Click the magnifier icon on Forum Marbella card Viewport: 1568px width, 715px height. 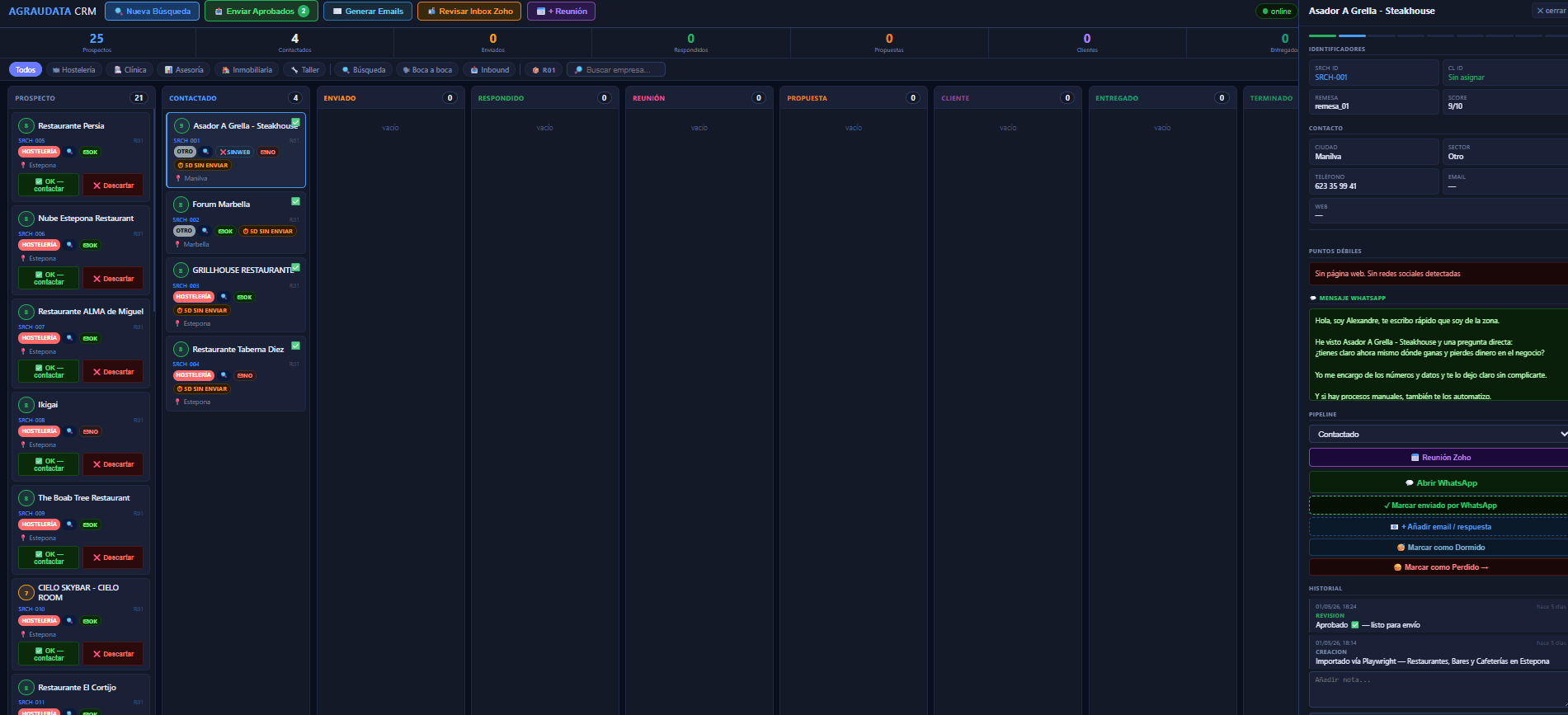coord(205,231)
